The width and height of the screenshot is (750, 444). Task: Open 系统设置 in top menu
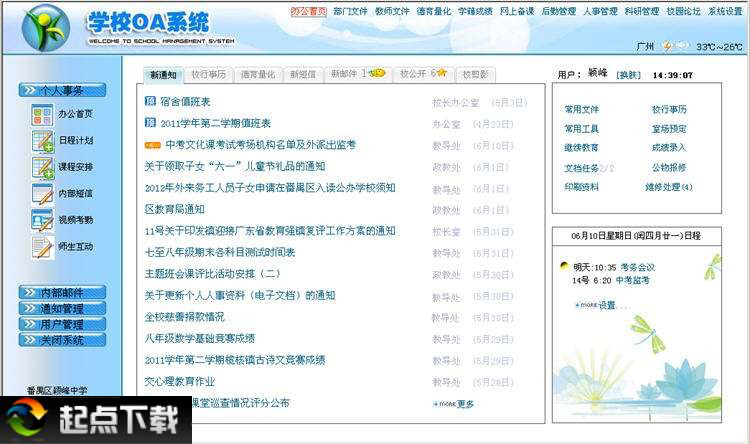[x=725, y=11]
